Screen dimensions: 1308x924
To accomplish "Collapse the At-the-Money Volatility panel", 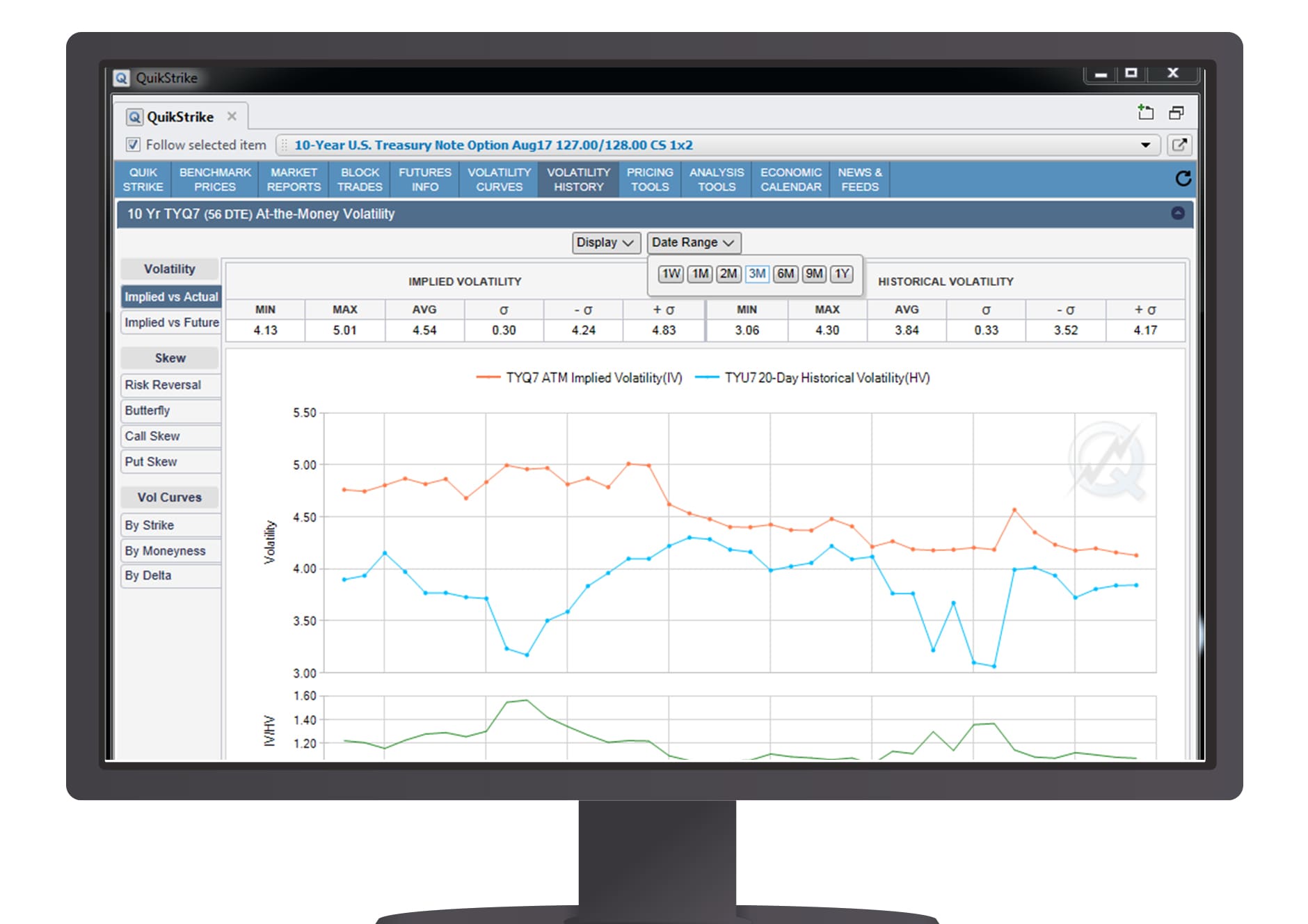I will pos(1177,214).
